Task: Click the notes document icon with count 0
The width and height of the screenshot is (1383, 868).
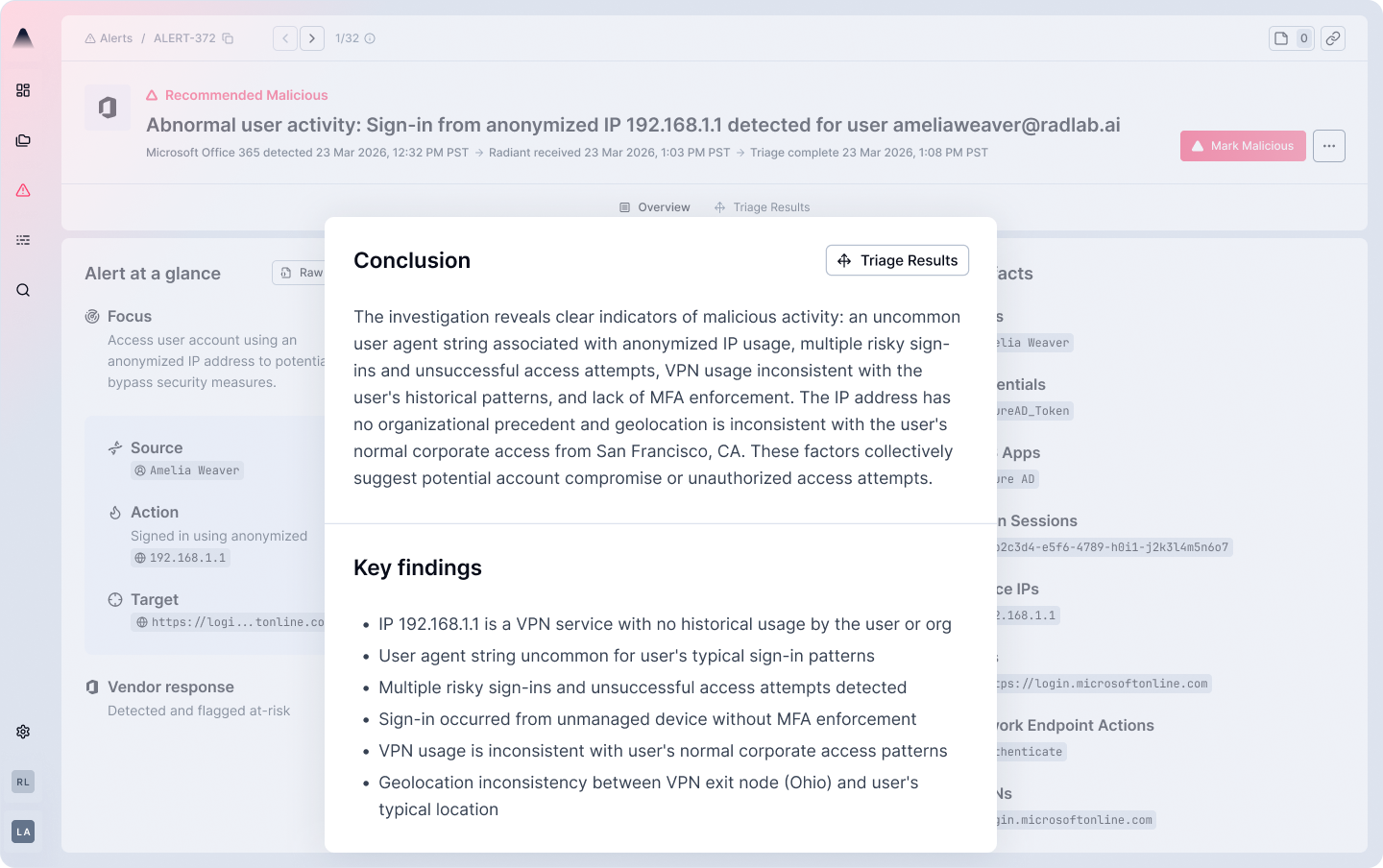Action: [1291, 38]
